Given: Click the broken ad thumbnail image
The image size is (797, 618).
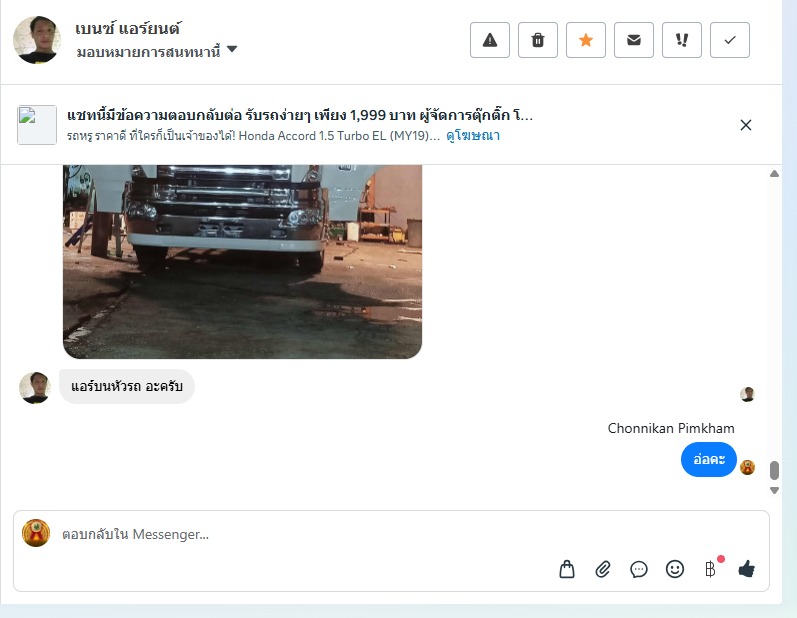Looking at the screenshot, I should (37, 125).
